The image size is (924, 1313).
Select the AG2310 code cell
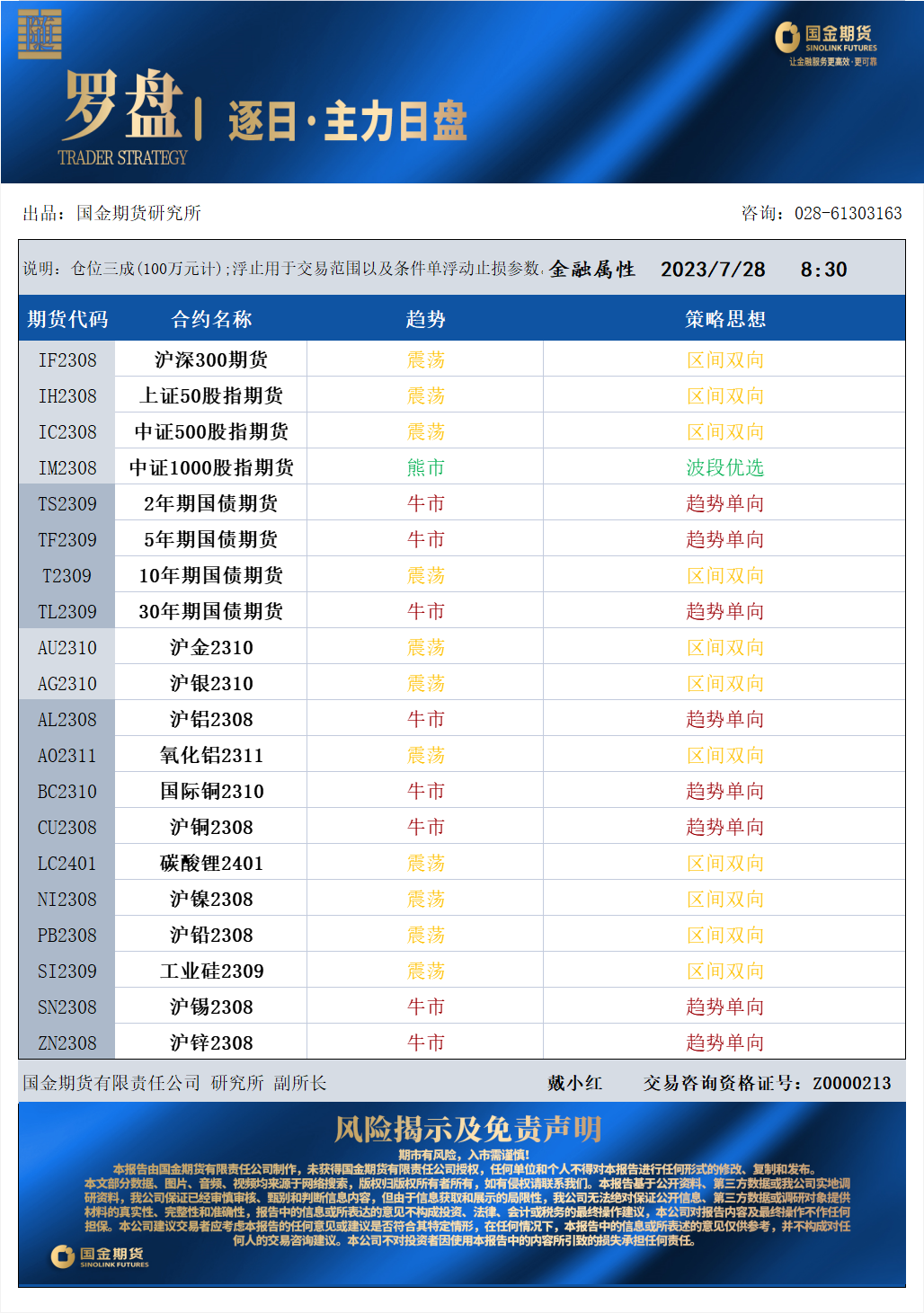pyautogui.click(x=67, y=683)
